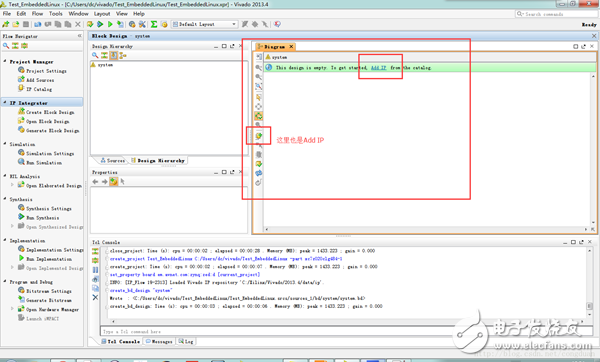Click the Run Synthesis icon in main toolbar
Image resolution: width=600 pixels, height=362 pixels.
point(100,24)
